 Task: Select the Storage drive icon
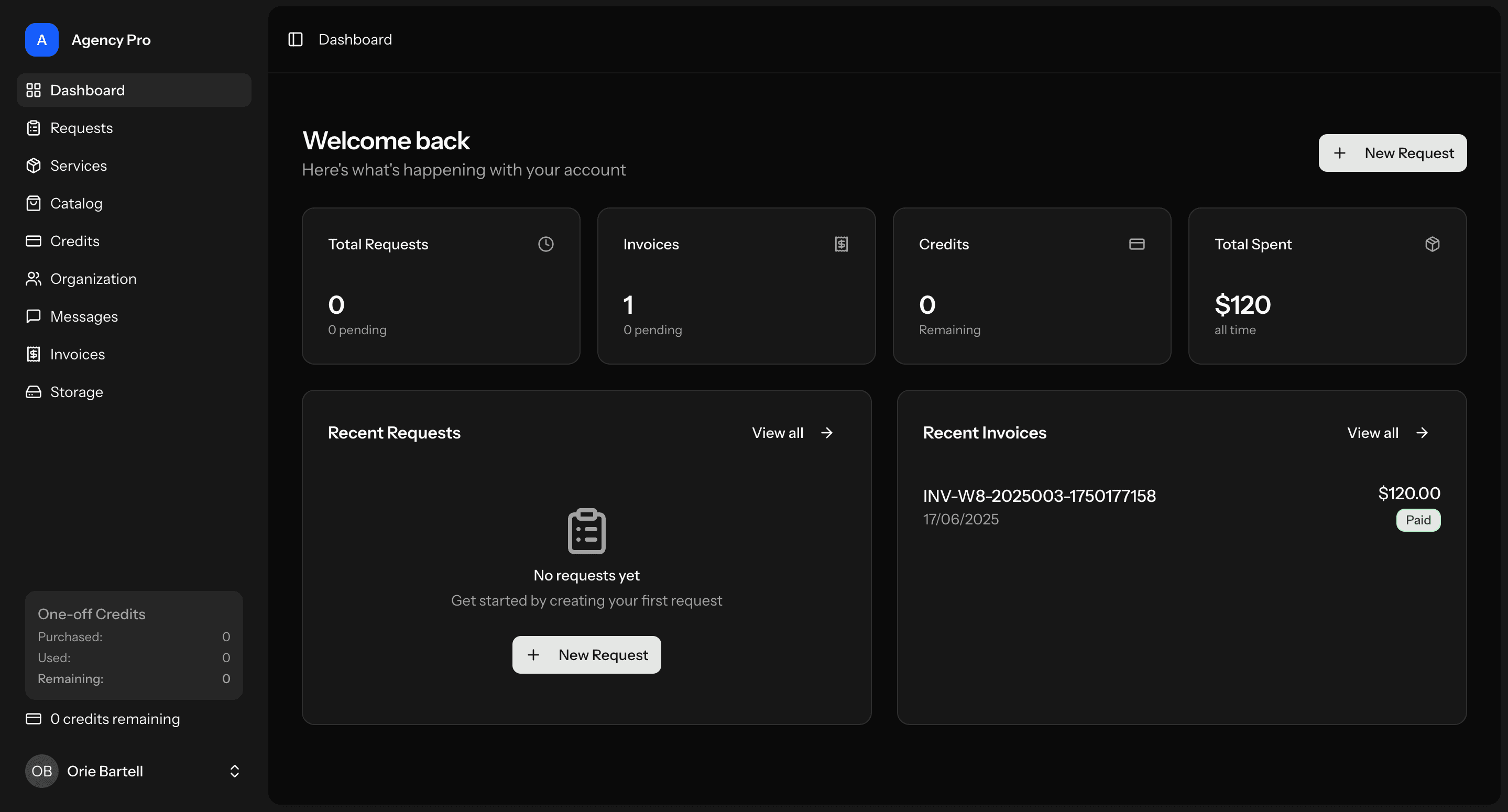pyautogui.click(x=34, y=392)
